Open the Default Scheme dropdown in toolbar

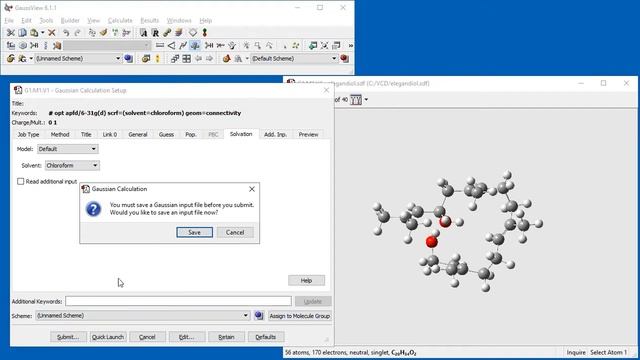click(294, 59)
